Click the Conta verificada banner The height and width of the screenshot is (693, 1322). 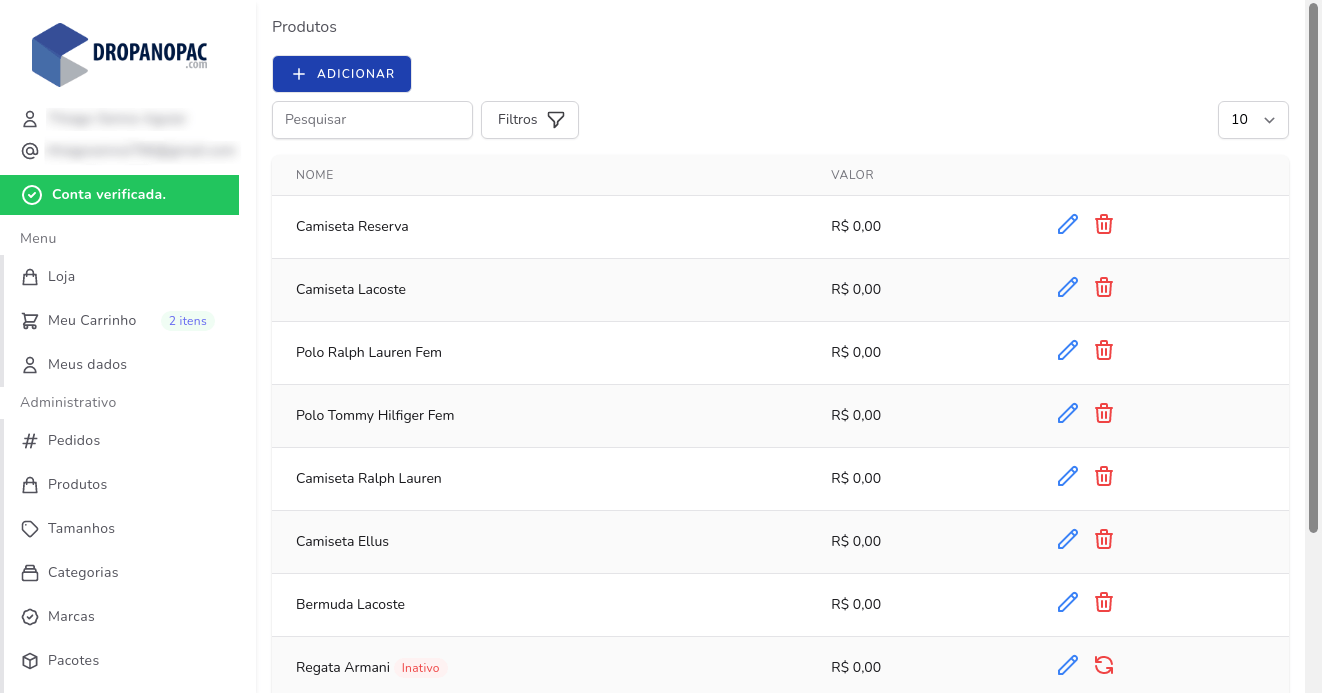[x=120, y=195]
